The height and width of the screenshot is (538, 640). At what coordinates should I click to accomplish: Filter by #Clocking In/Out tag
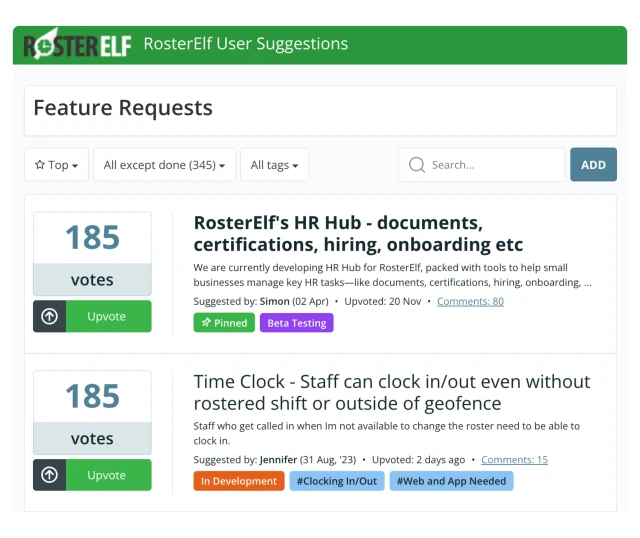(336, 481)
